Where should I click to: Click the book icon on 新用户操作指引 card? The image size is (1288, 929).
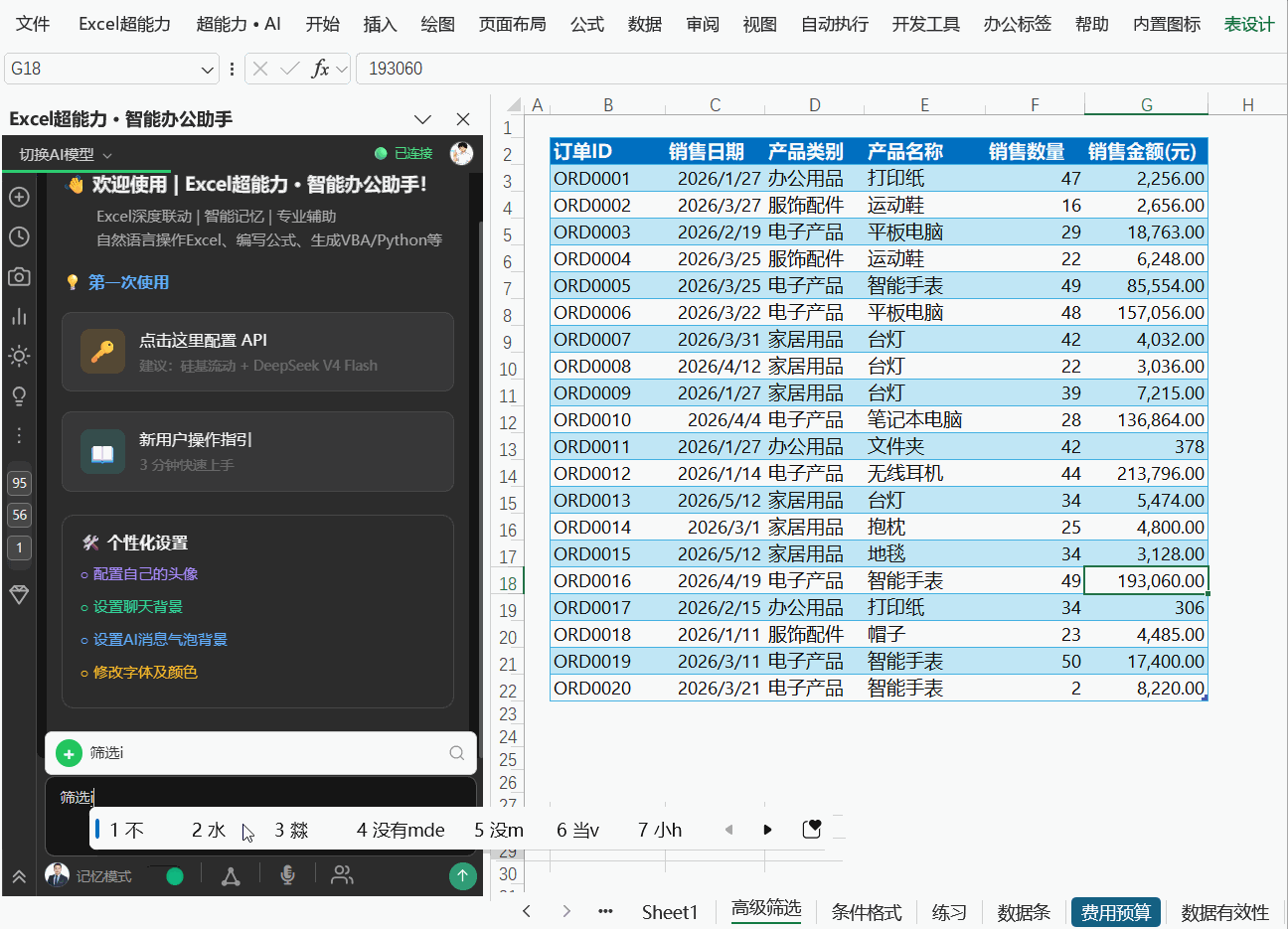pyautogui.click(x=102, y=452)
